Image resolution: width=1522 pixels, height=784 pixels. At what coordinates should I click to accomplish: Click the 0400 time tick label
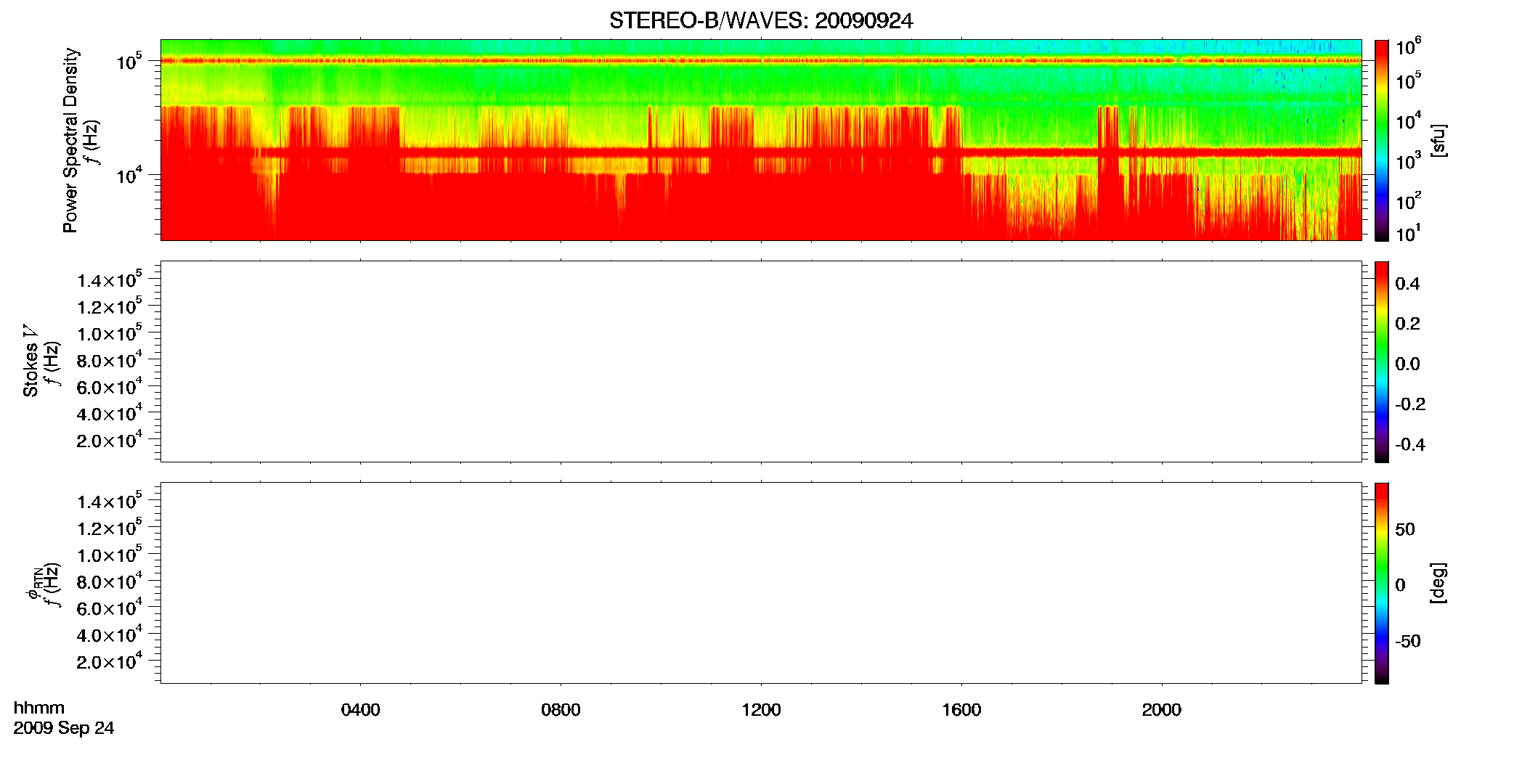360,710
